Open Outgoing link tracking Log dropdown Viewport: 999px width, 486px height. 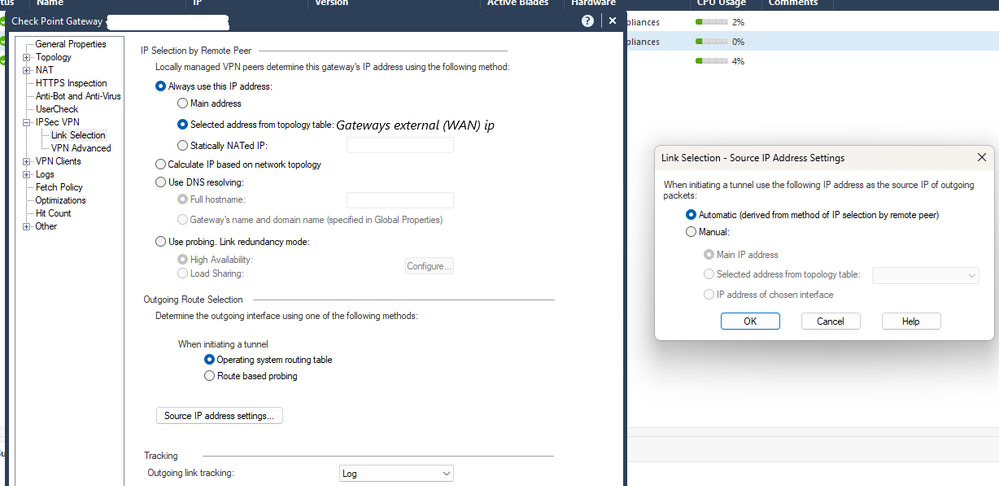[396, 473]
